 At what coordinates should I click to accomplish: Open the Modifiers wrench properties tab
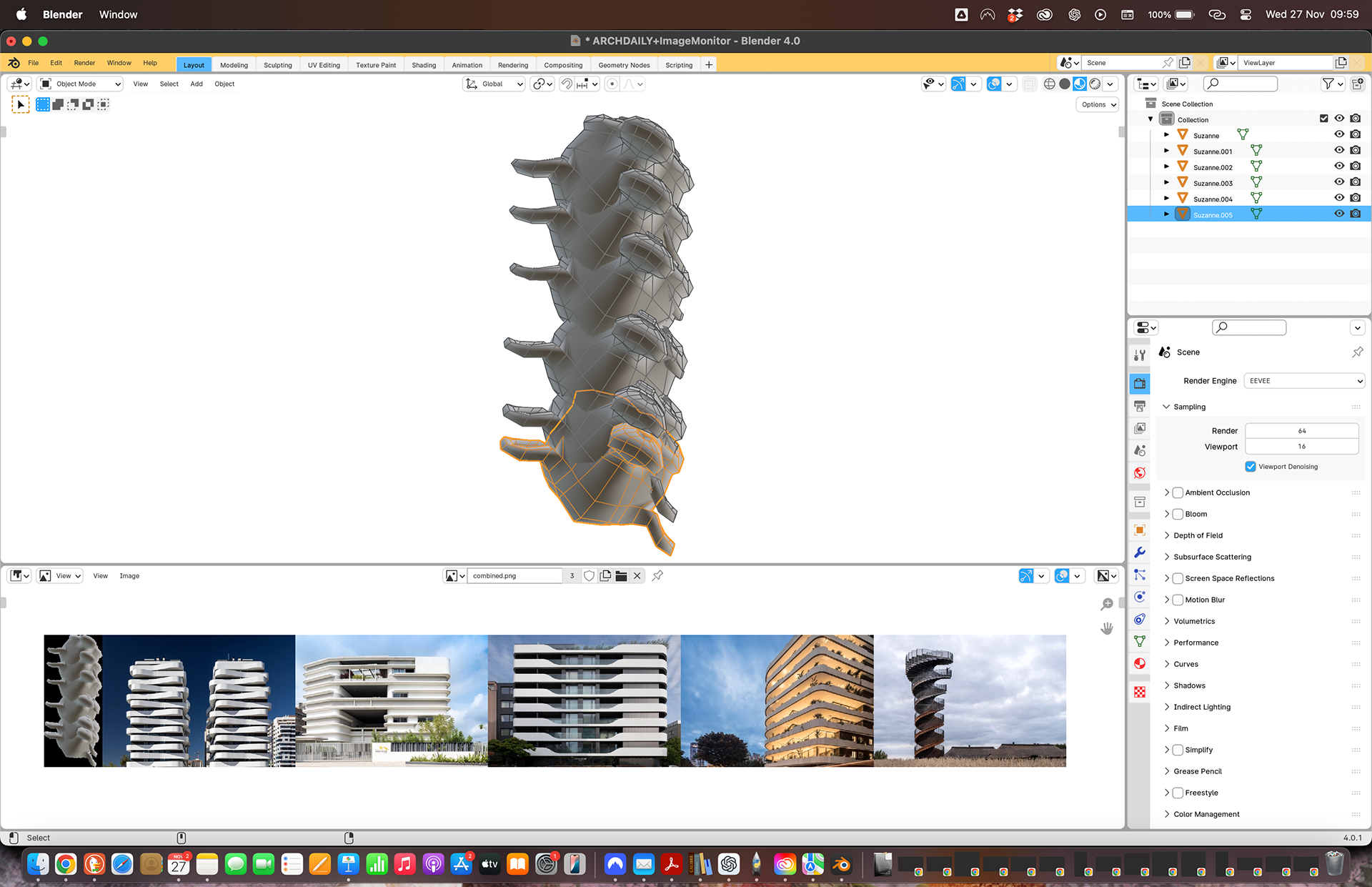(x=1140, y=552)
